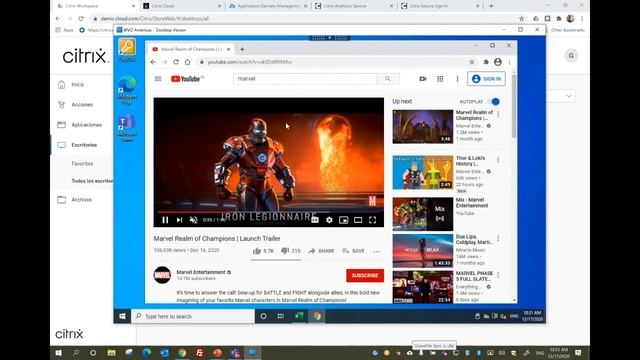Viewport: 640px width, 360px height.
Task: Click inner Chrome page scrollbar
Action: [x=514, y=106]
